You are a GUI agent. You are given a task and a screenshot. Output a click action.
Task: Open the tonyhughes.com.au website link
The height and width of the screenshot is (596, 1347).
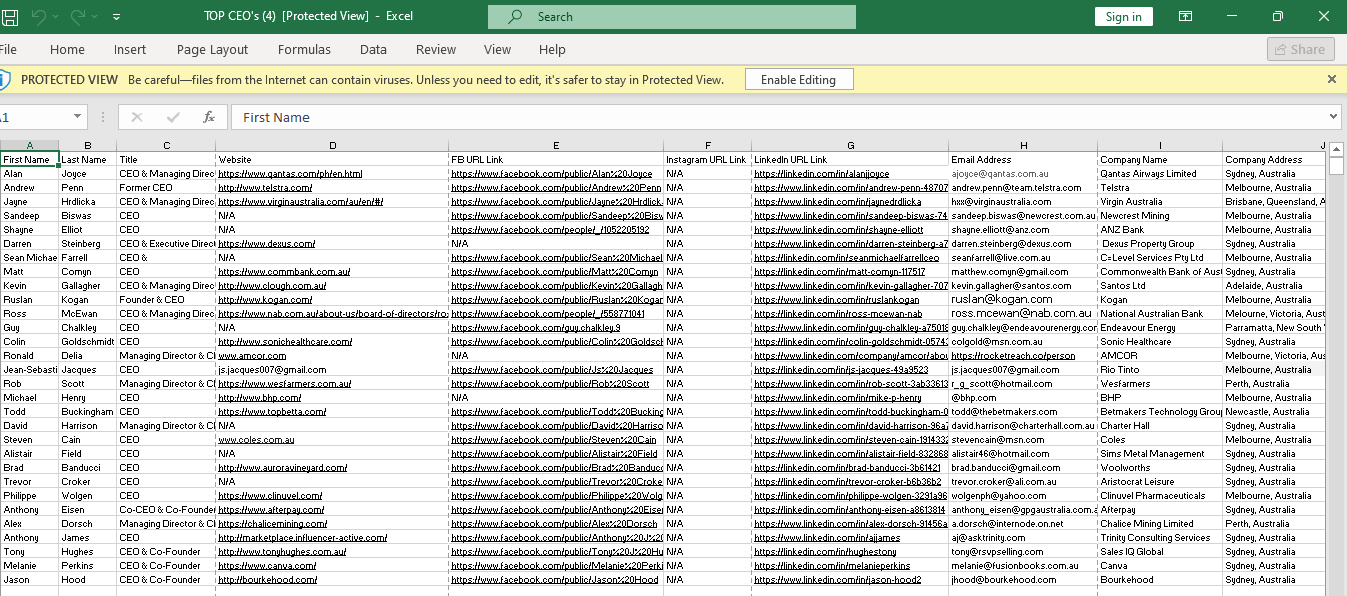tap(282, 552)
